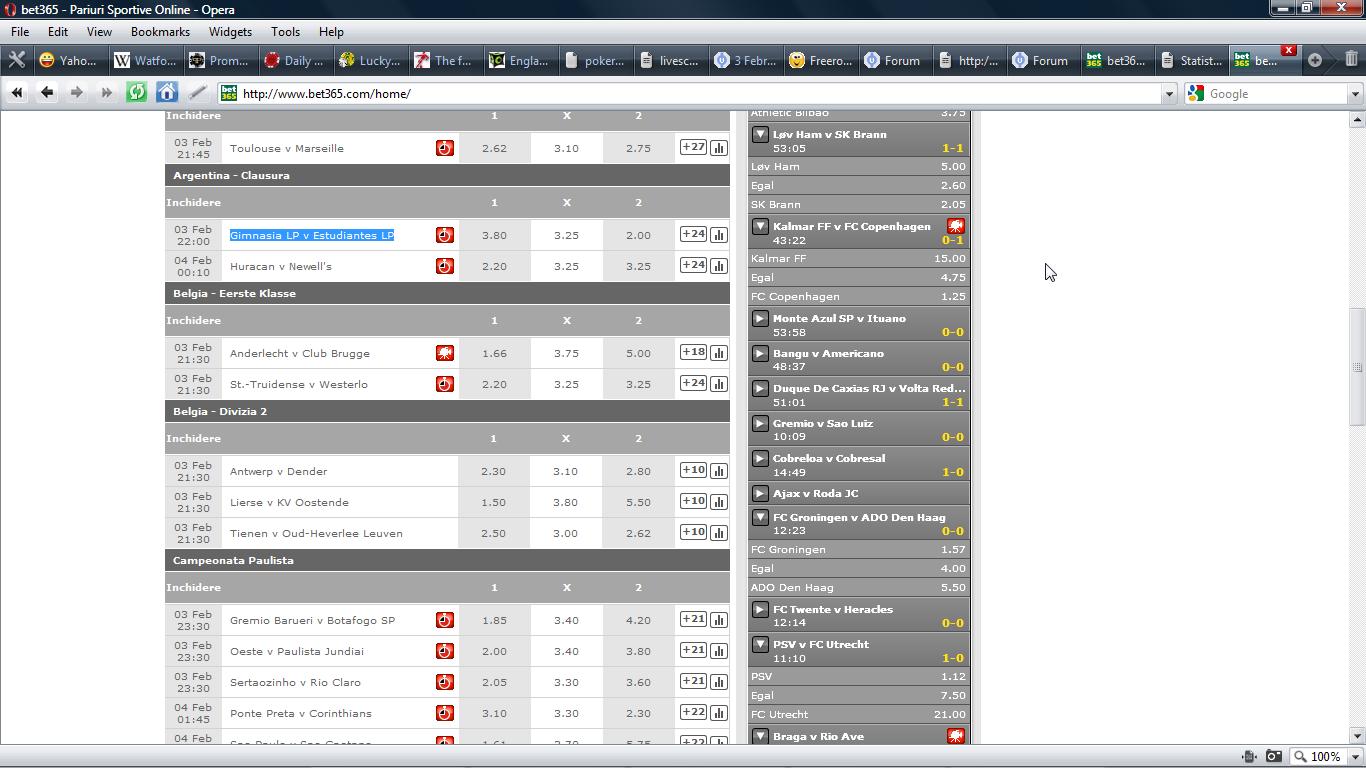The height and width of the screenshot is (768, 1366).
Task: Expand Duque De Caxias RJ match odds
Action: coord(760,389)
